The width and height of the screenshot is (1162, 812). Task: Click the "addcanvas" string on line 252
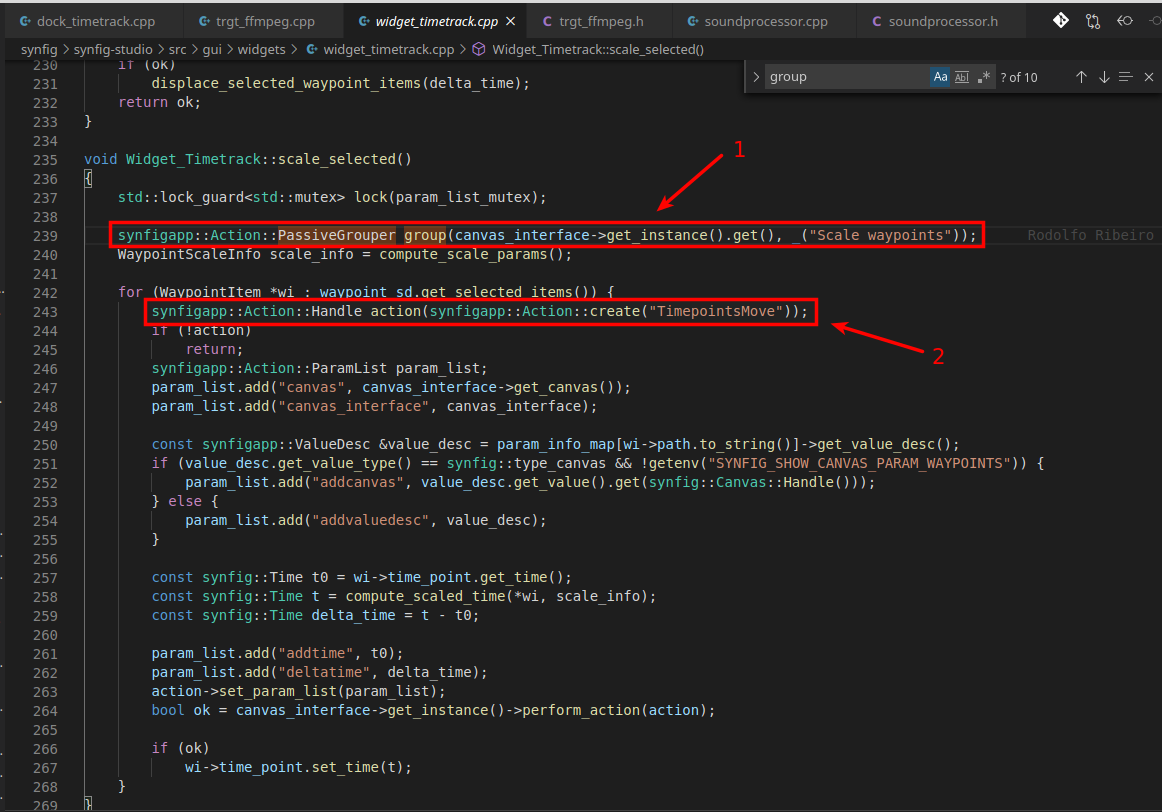358,482
